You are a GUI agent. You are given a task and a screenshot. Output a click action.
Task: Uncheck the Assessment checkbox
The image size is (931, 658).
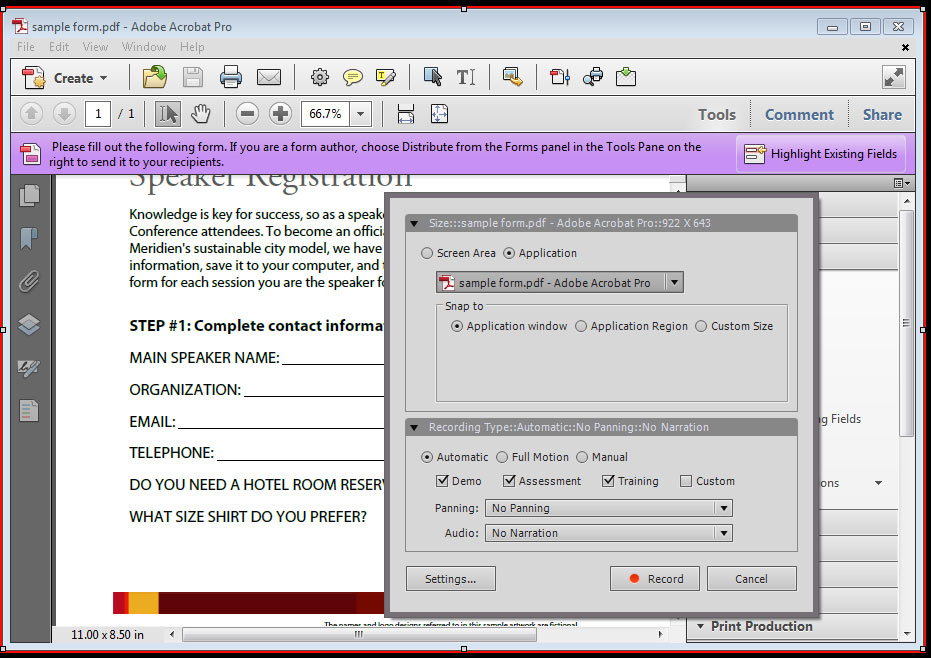pos(509,481)
